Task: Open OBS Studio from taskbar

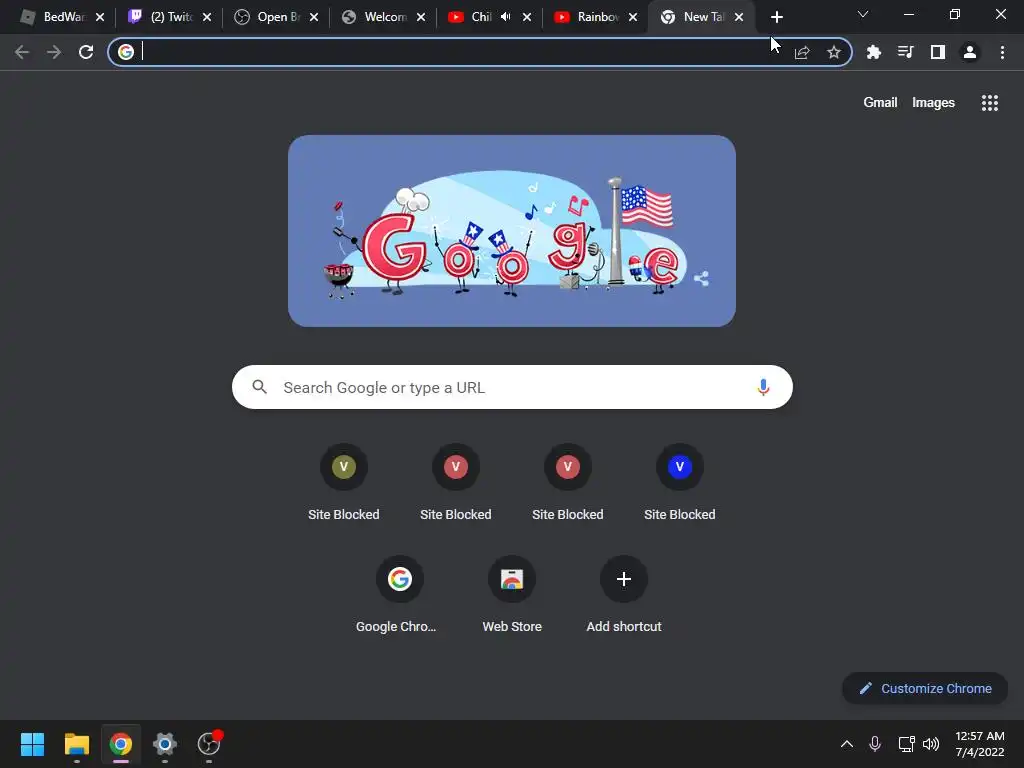Action: (x=209, y=744)
